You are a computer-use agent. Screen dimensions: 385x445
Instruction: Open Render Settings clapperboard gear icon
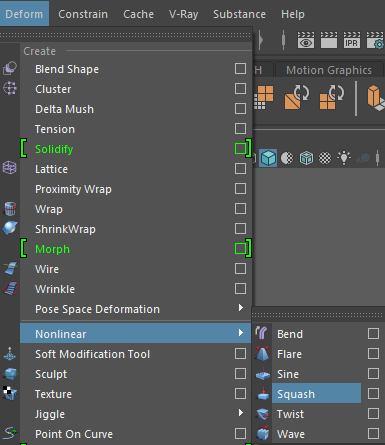[x=375, y=40]
